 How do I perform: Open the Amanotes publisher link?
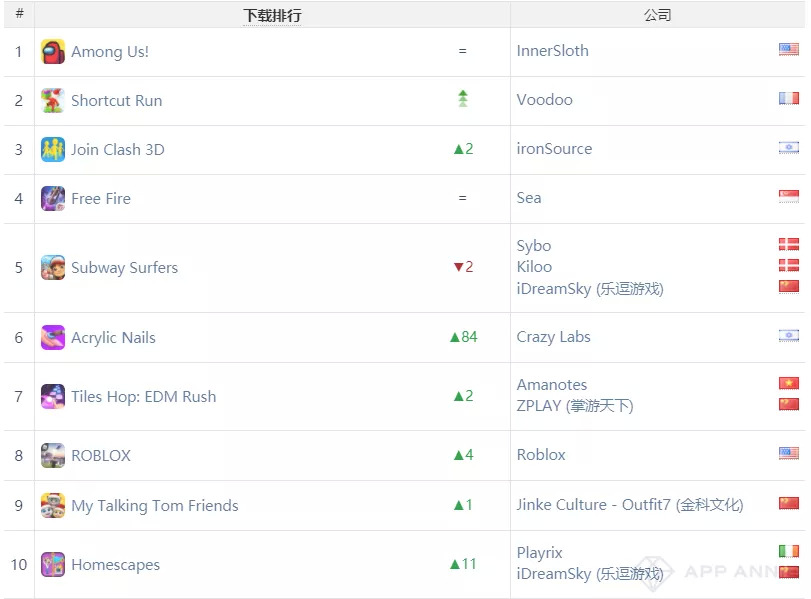pyautogui.click(x=552, y=385)
